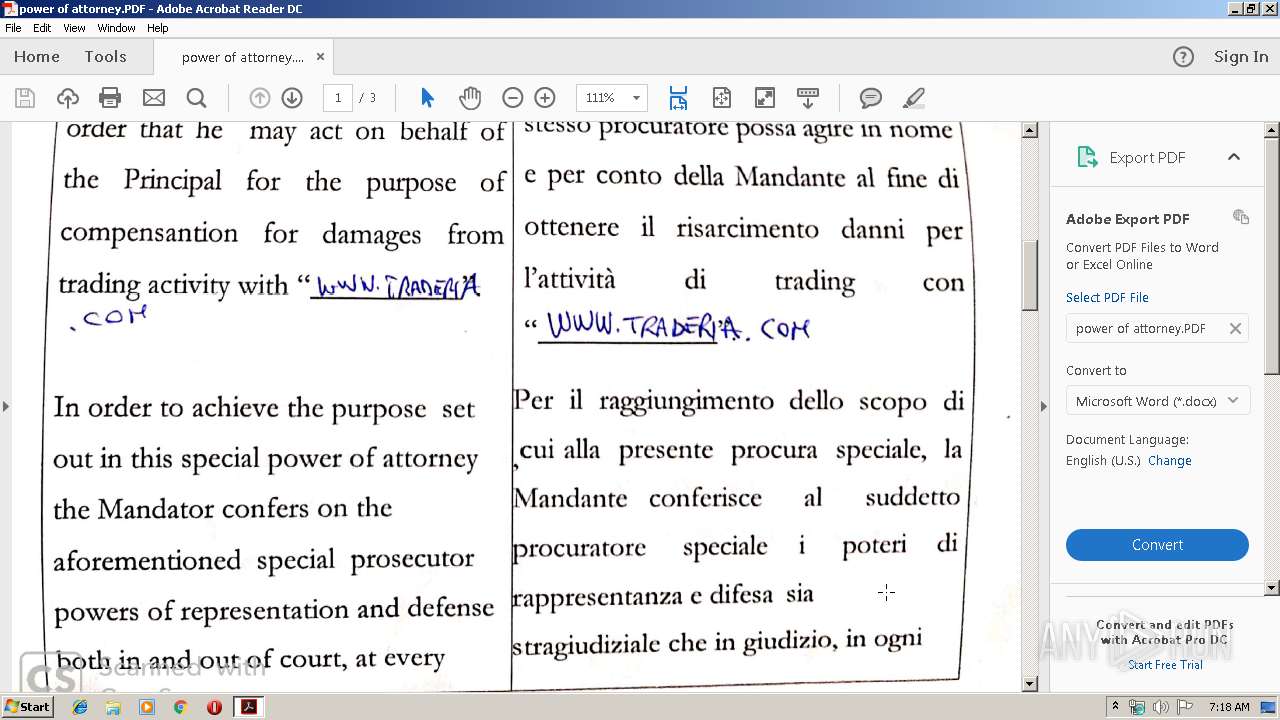Open the Help menu
Image resolution: width=1280 pixels, height=720 pixels.
158,28
